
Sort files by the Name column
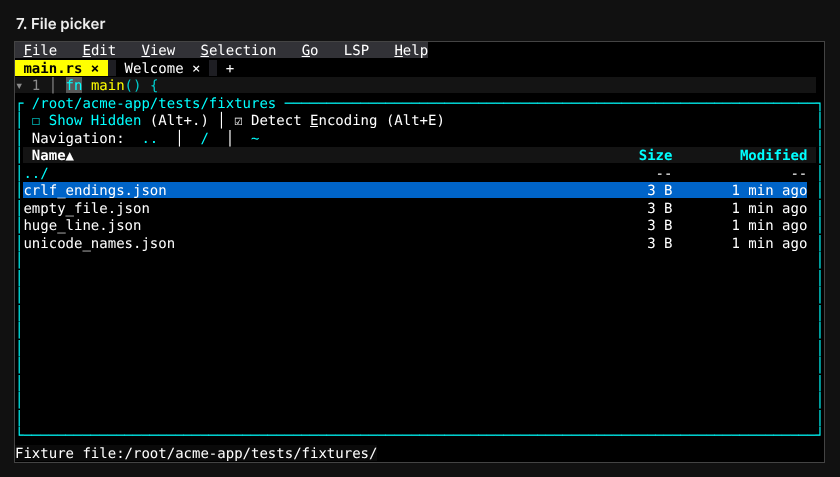coord(52,155)
